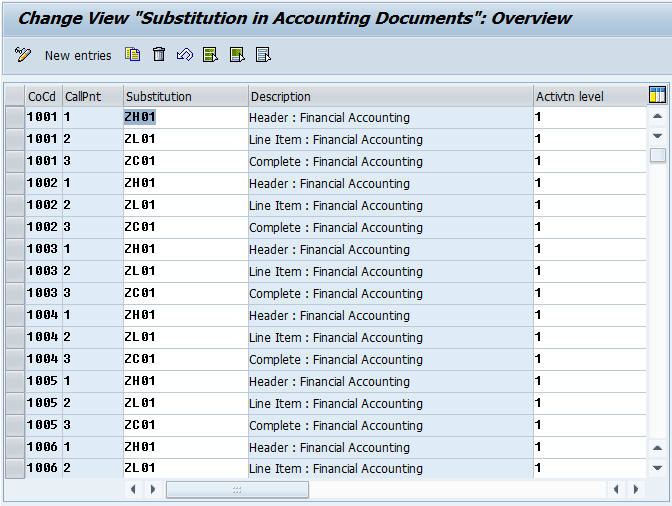Image resolution: width=672 pixels, height=506 pixels.
Task: Click activation level of 1001 header row
Action: point(590,117)
